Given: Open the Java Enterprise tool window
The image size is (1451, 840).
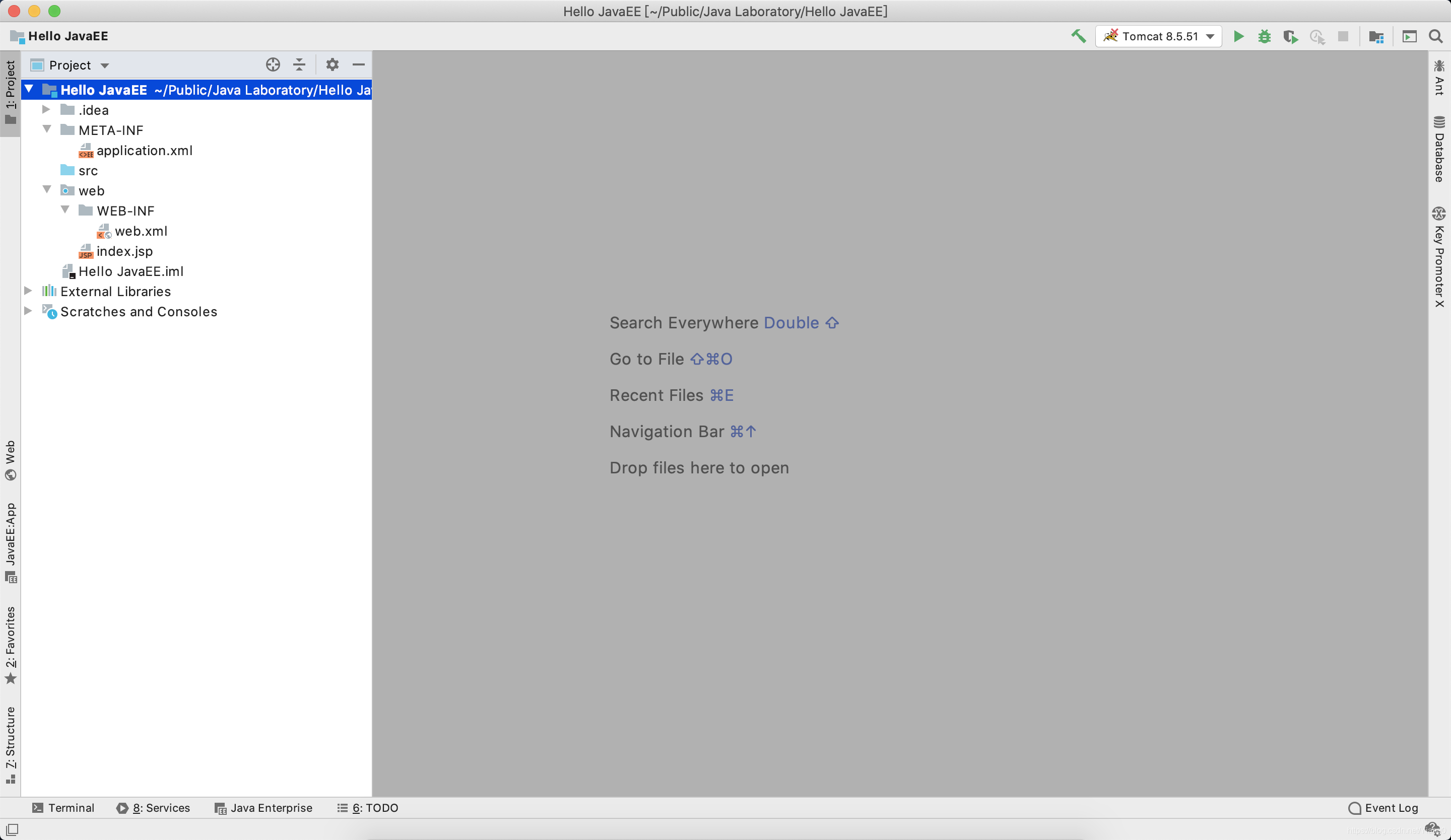Looking at the screenshot, I should 263,807.
